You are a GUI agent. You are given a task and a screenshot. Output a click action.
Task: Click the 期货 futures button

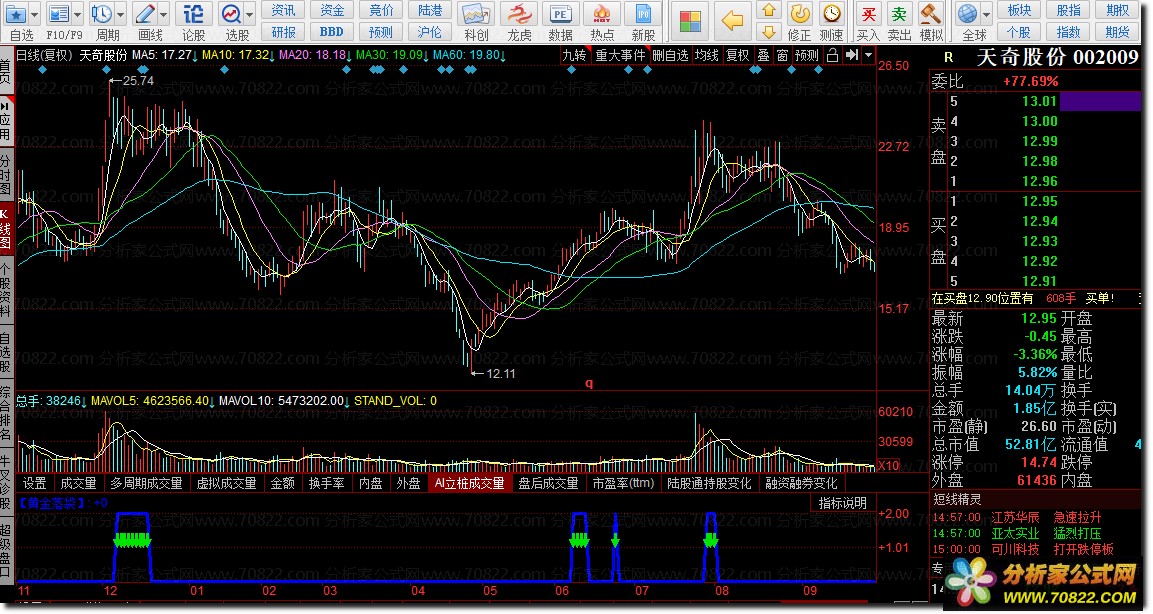(x=1117, y=32)
